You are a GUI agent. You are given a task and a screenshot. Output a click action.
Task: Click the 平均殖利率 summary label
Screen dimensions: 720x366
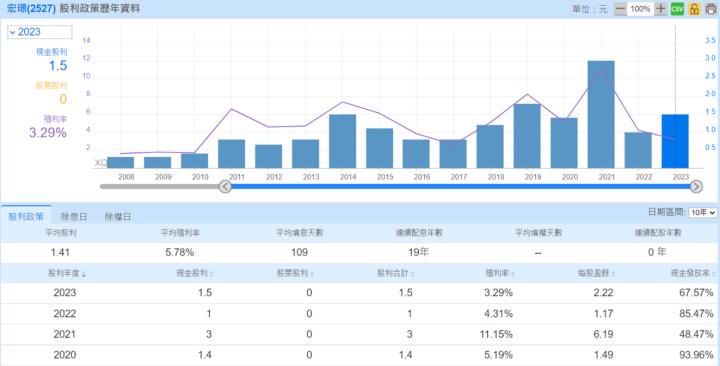[x=180, y=233]
